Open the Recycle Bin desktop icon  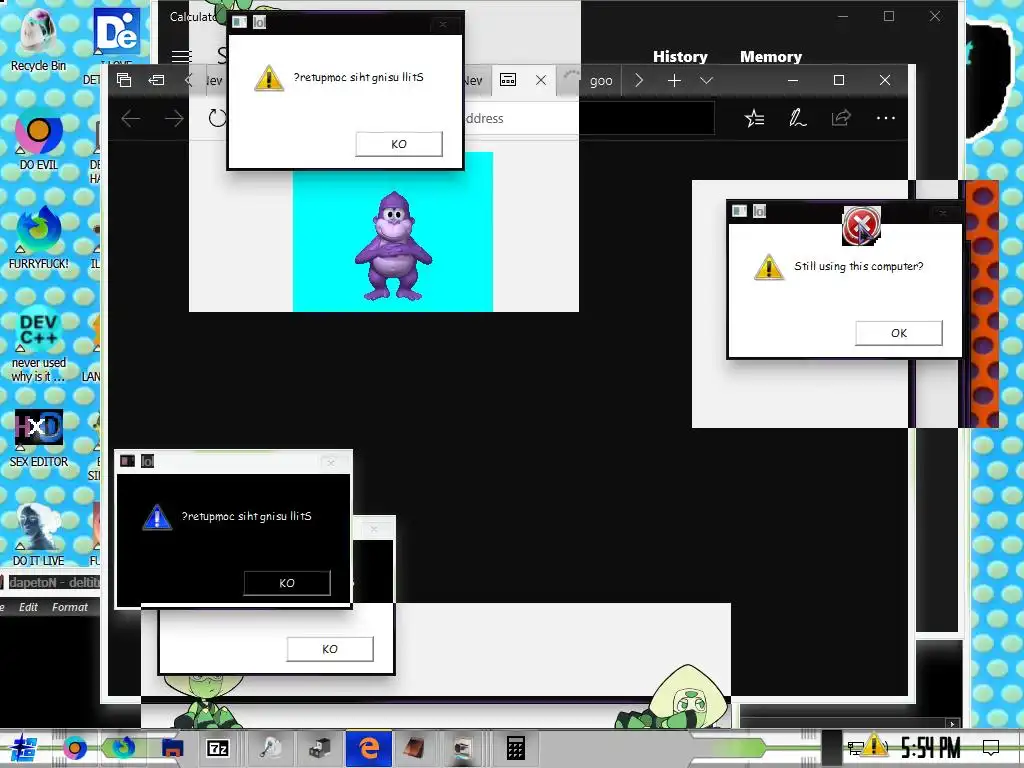[38, 39]
